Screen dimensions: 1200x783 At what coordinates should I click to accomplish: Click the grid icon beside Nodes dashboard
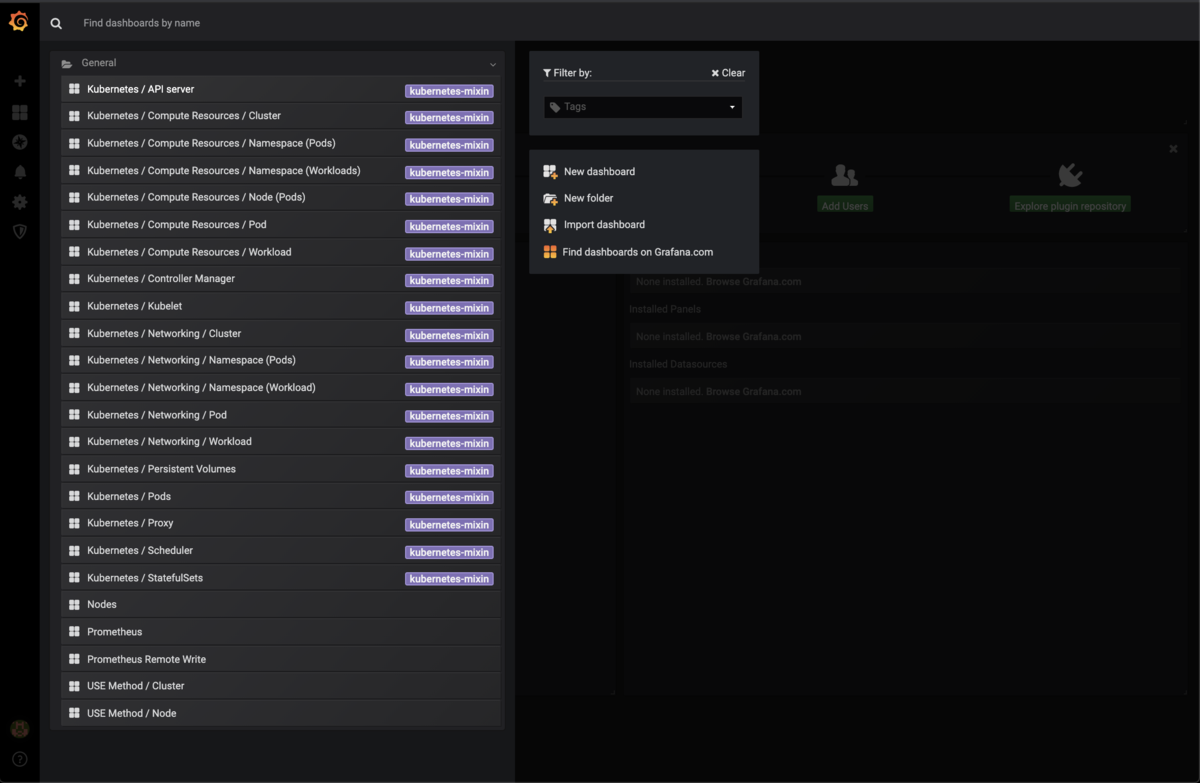(74, 605)
